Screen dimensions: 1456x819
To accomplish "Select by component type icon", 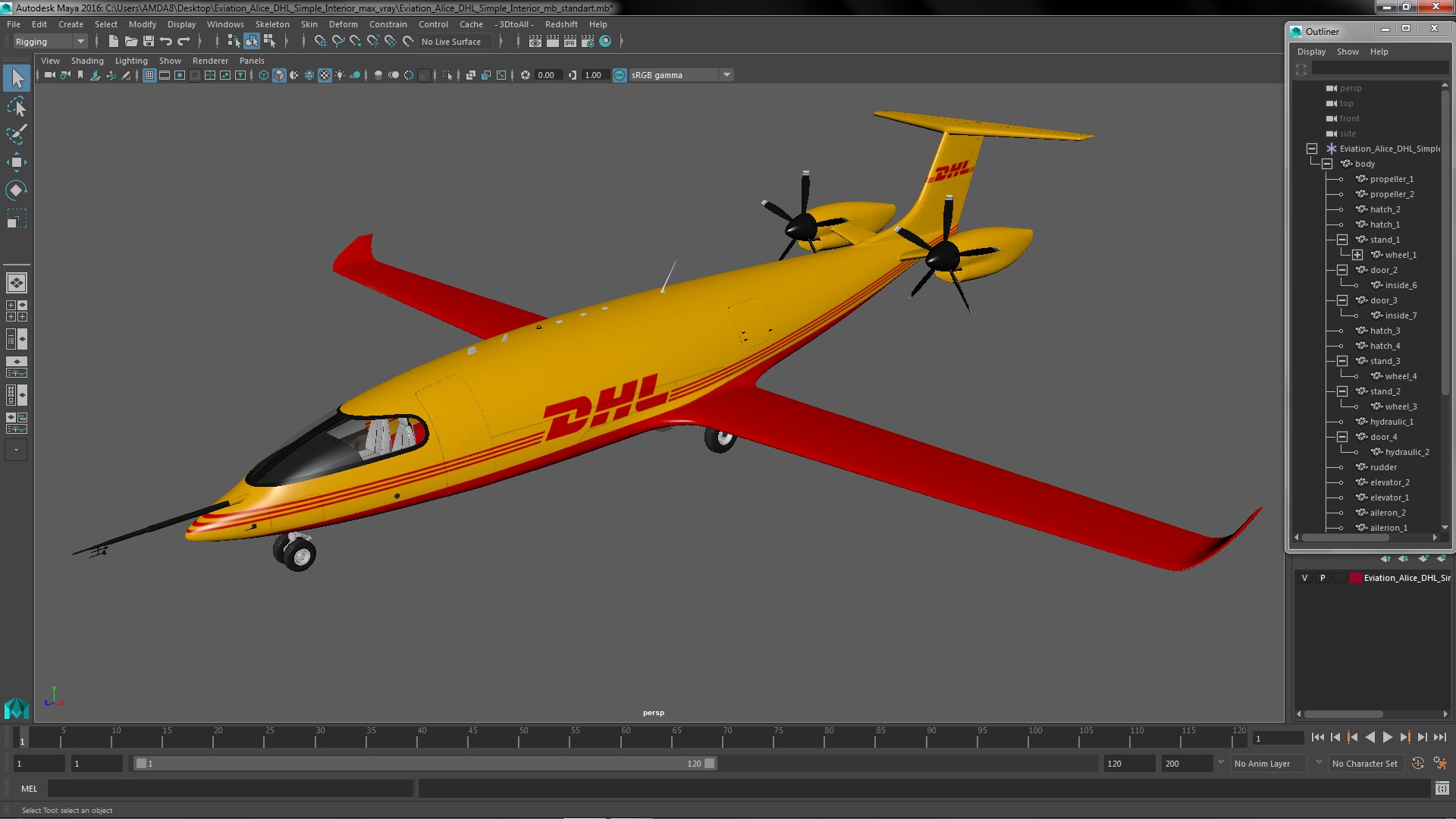I will coord(269,42).
